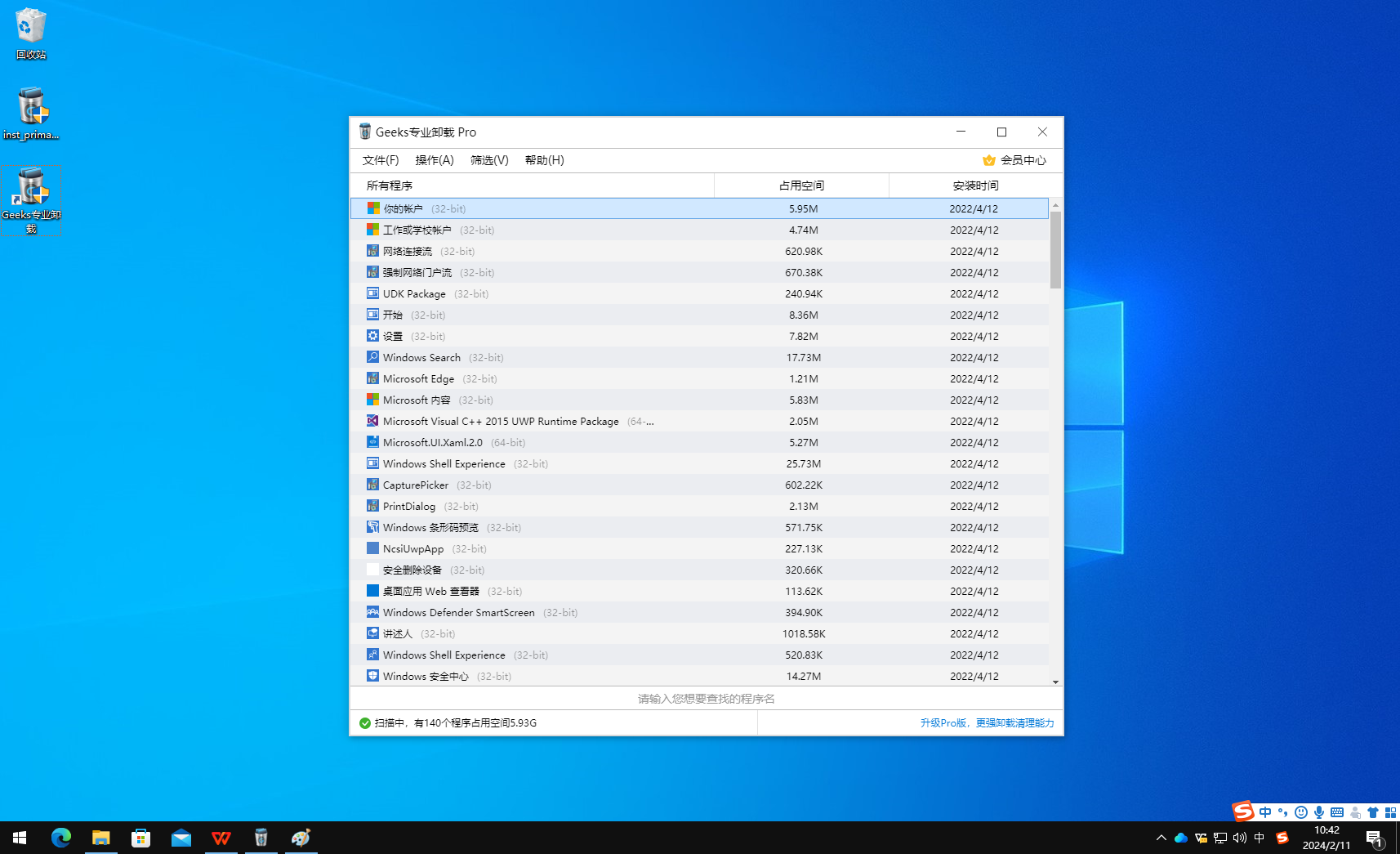Click the Microsoft.UI.Xaml.2.0 icon
1400x854 pixels.
click(x=372, y=442)
